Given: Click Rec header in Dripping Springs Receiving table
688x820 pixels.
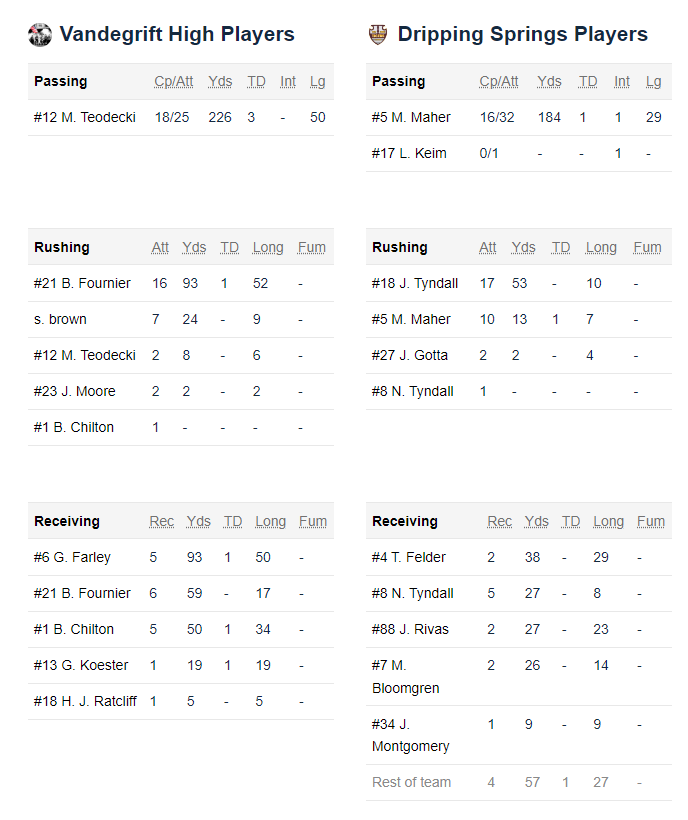Looking at the screenshot, I should coord(499,521).
